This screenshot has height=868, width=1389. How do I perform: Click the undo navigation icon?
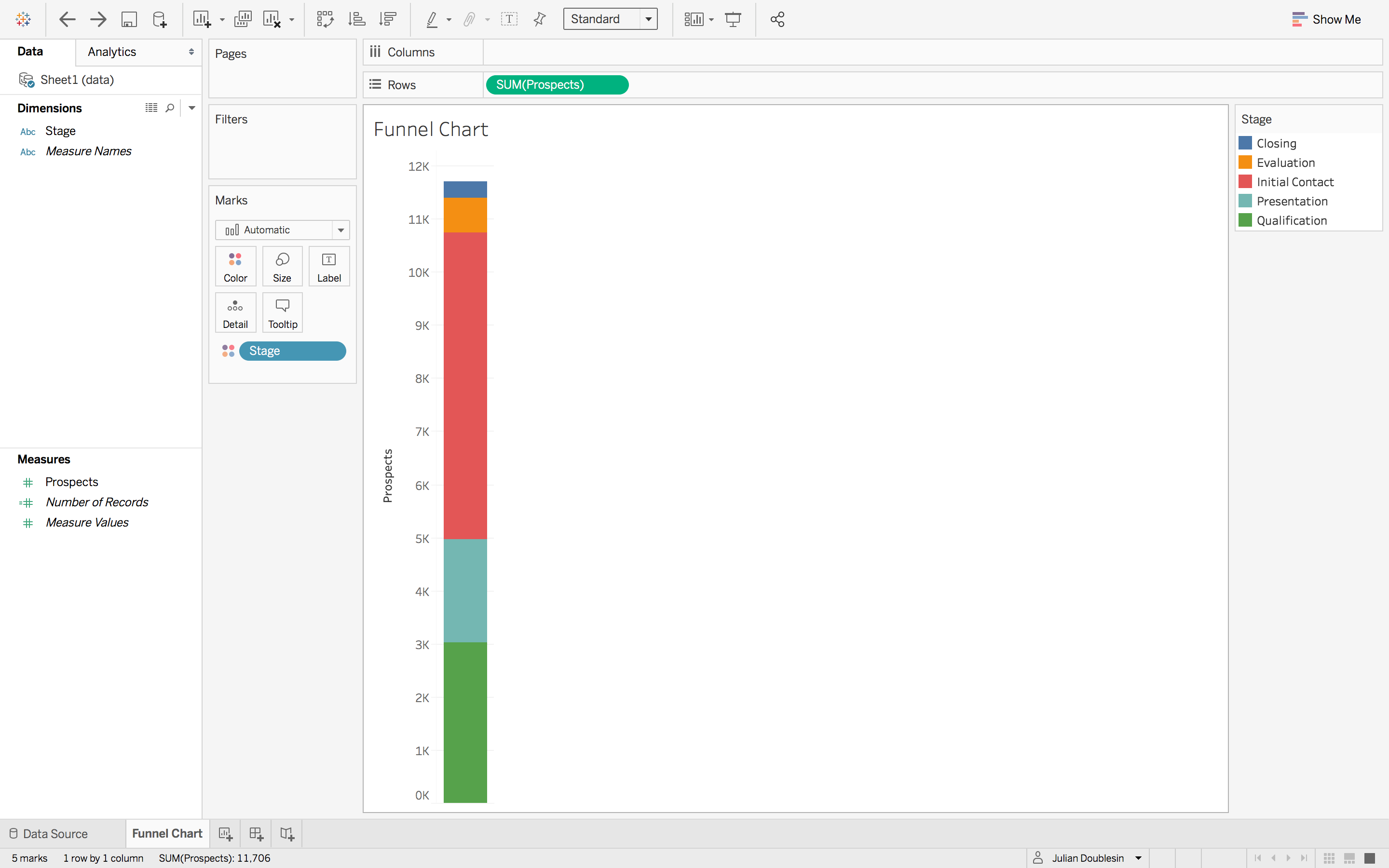[x=67, y=19]
